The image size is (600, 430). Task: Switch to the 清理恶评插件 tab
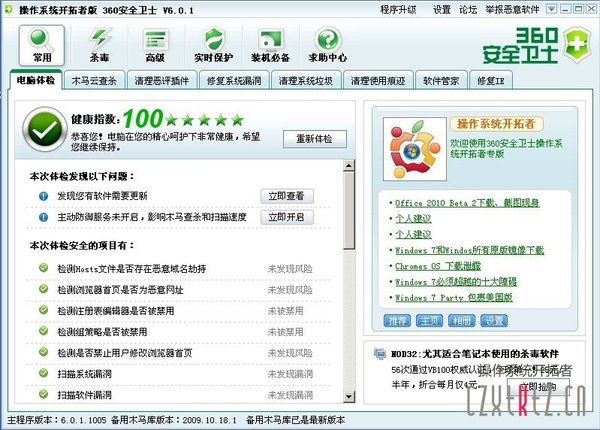161,81
